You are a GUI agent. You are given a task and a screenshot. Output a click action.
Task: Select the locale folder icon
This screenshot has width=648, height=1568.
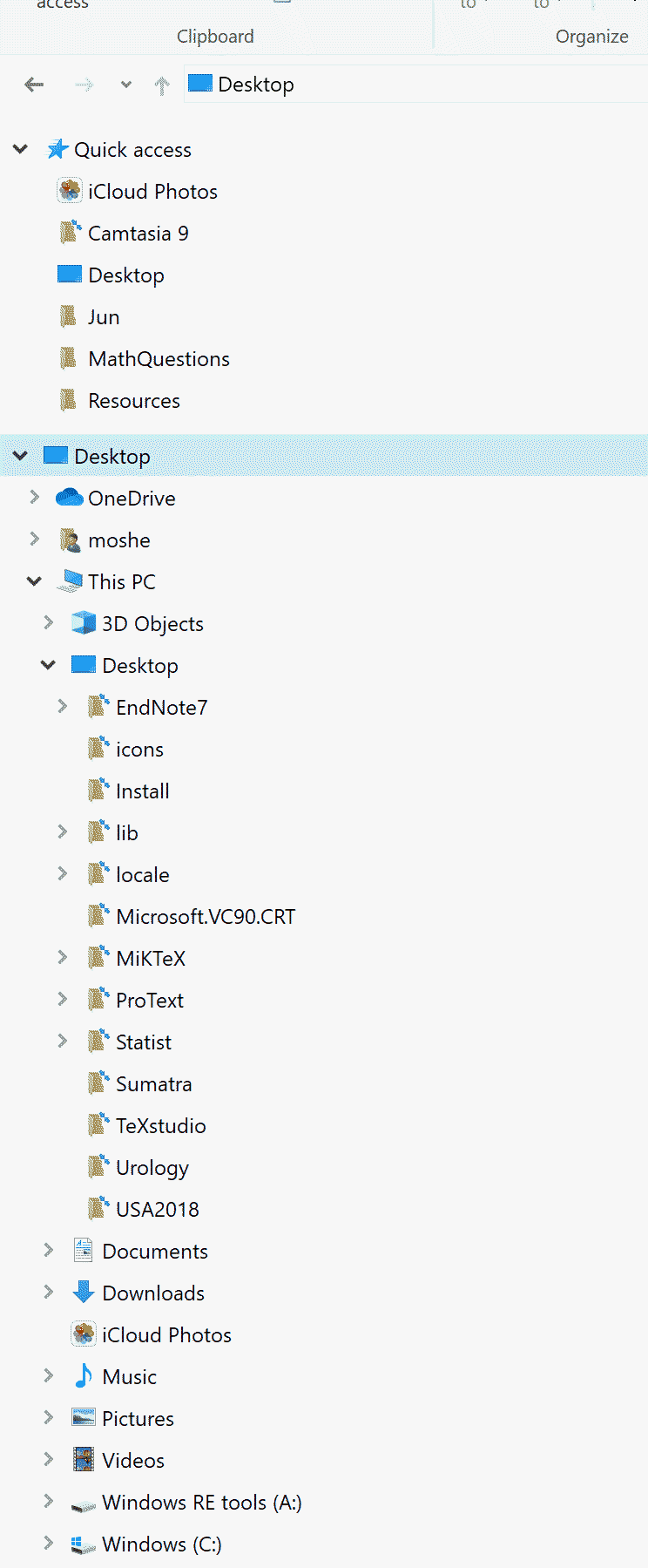(x=98, y=874)
